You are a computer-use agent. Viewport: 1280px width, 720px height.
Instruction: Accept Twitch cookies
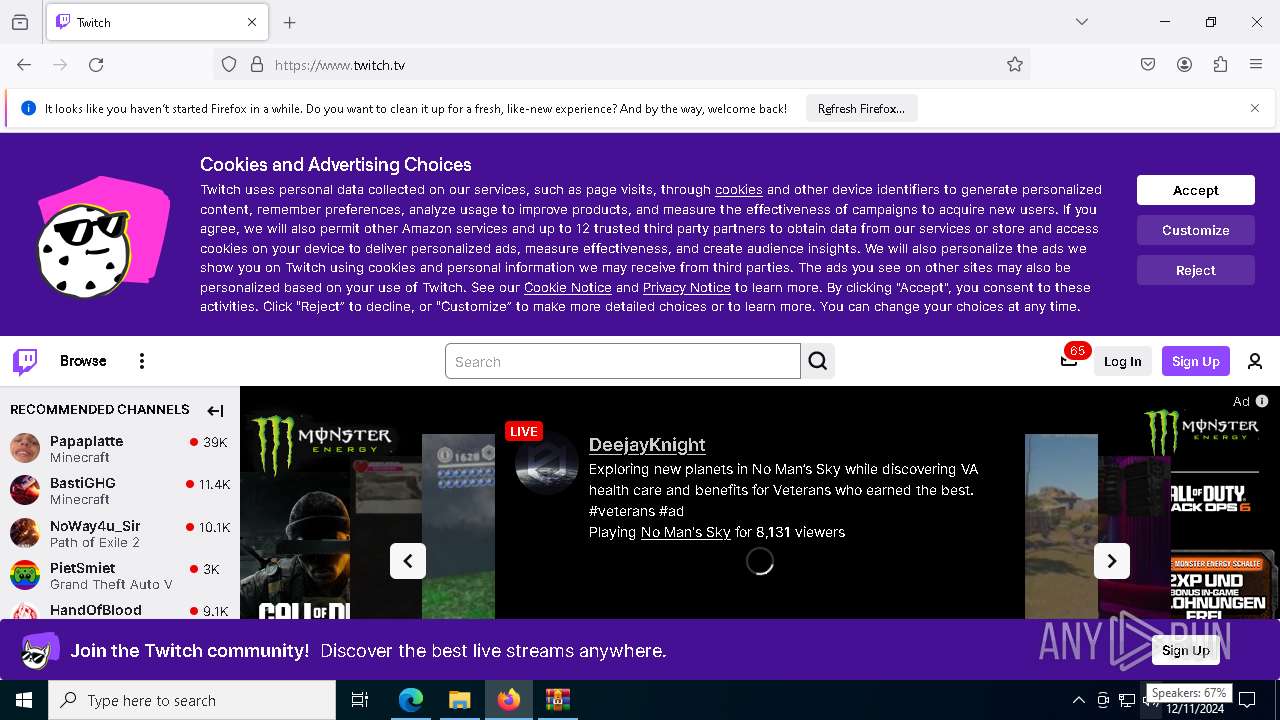[x=1196, y=190]
